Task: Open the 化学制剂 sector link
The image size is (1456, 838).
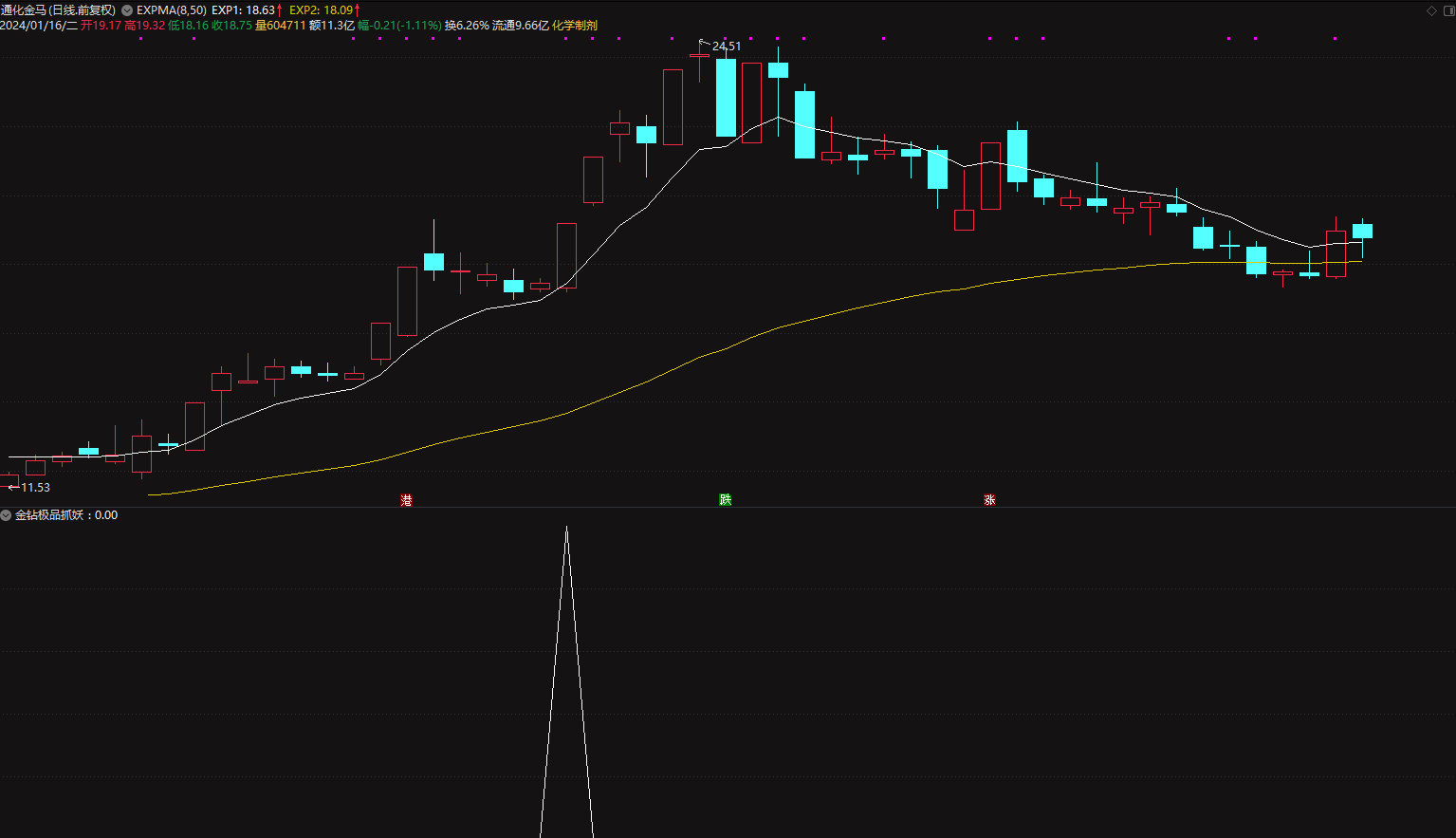Action: pyautogui.click(x=575, y=26)
